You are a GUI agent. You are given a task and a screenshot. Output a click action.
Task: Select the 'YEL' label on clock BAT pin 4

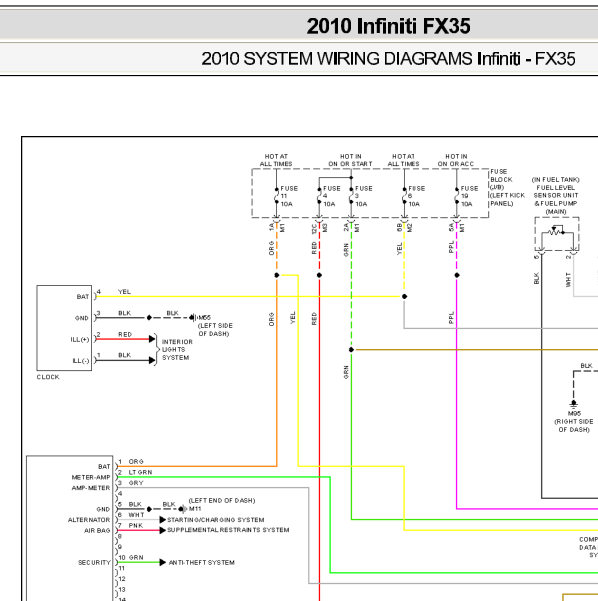124,292
